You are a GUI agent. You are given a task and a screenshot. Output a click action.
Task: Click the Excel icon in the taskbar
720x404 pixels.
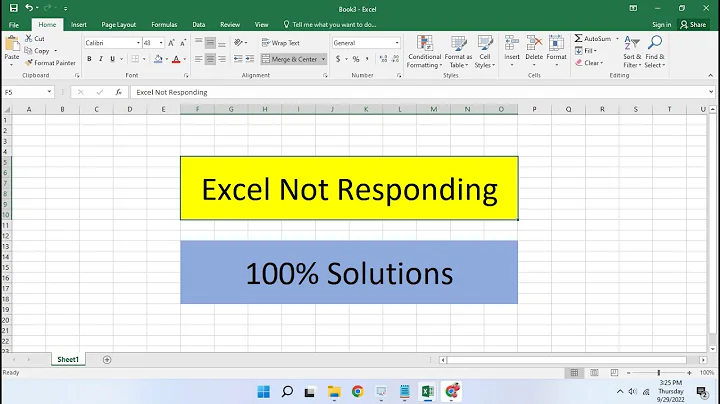tap(428, 392)
